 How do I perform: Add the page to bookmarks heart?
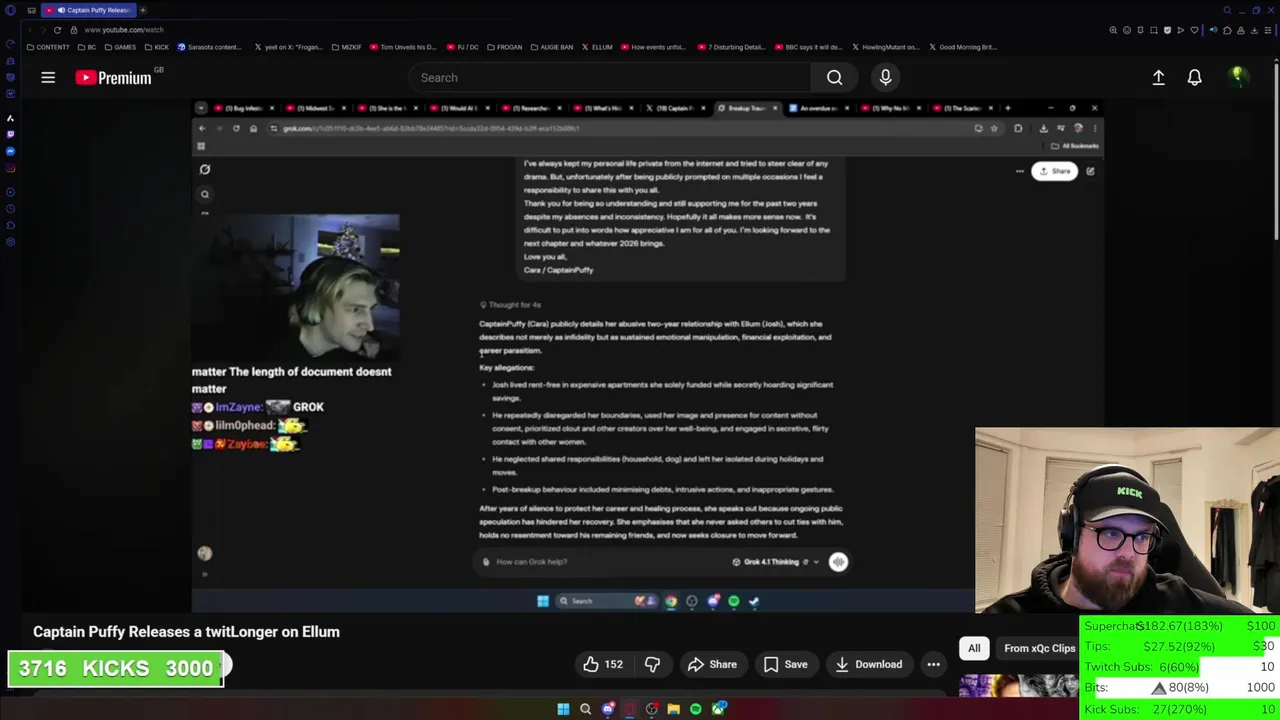click(1194, 30)
